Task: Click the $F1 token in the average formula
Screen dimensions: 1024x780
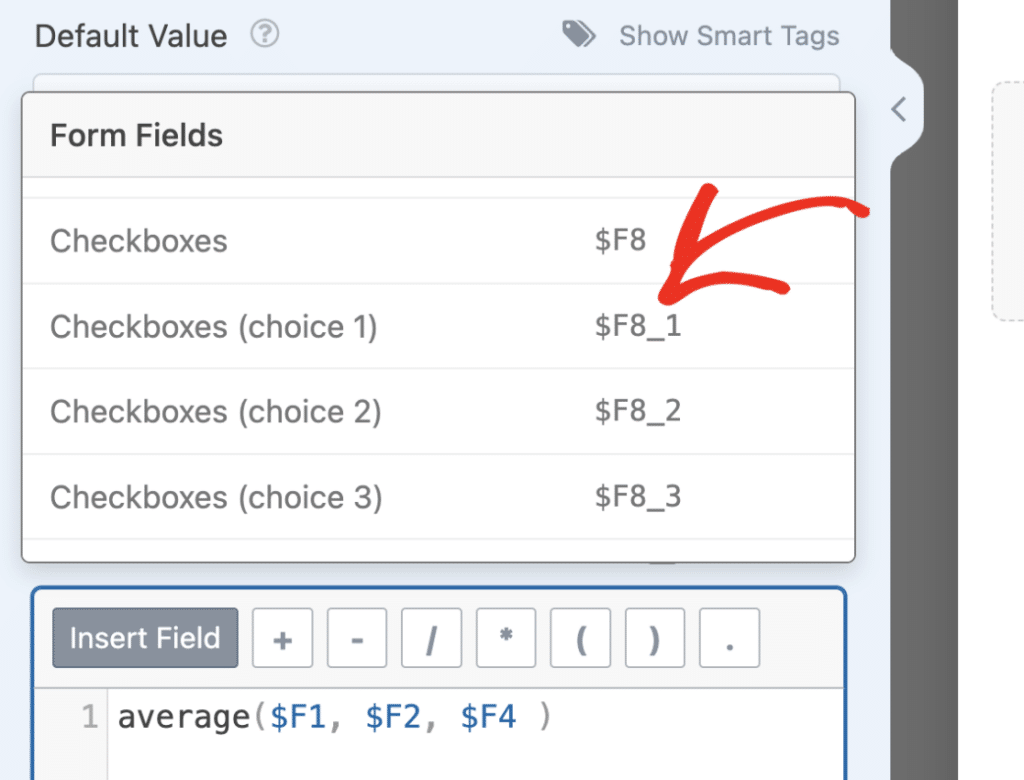Action: coord(300,716)
